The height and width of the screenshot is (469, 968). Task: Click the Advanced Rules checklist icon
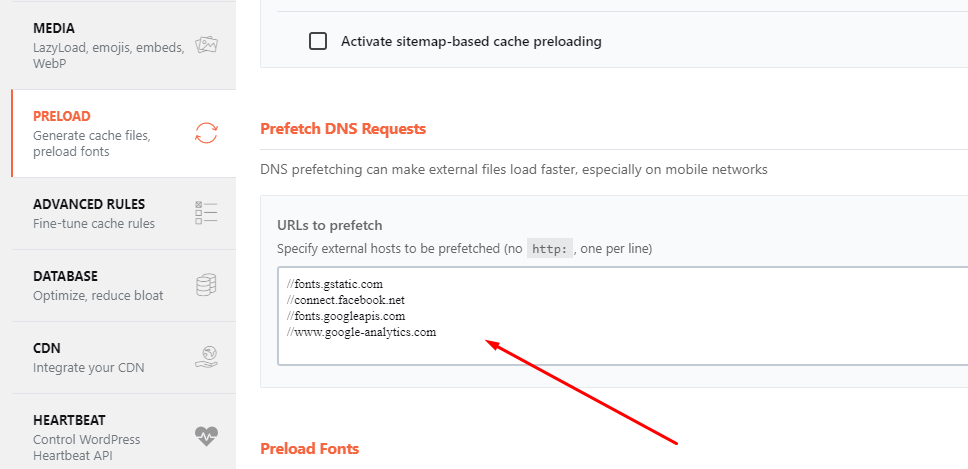(206, 213)
